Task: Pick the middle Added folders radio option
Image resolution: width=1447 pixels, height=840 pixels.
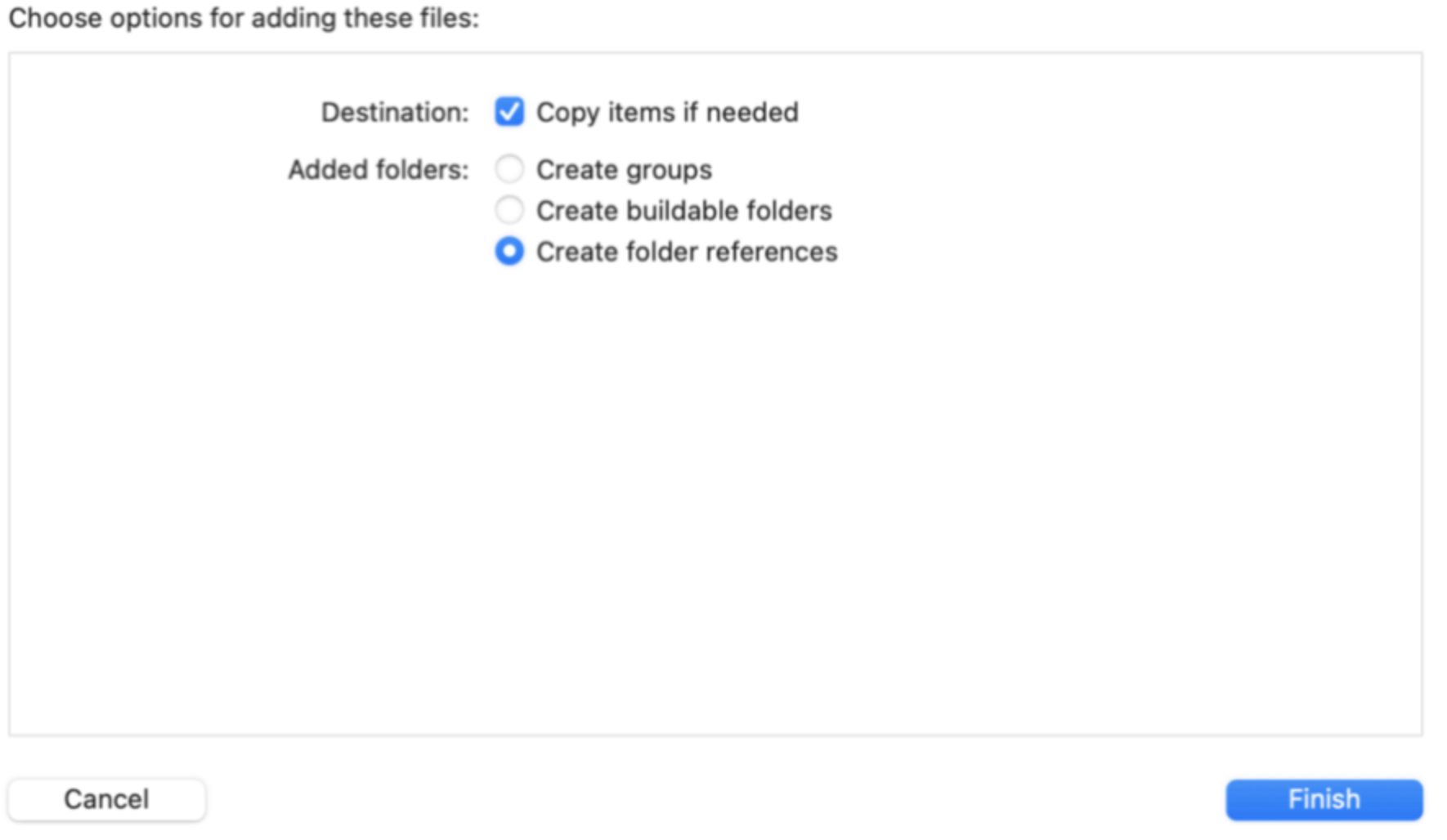Action: [509, 210]
